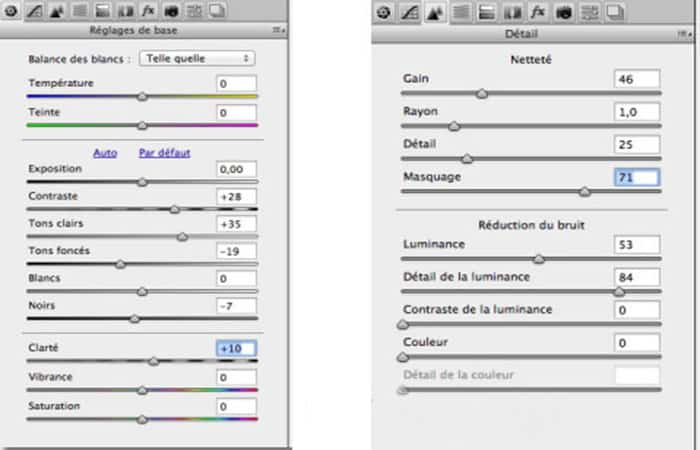Open Presets tab icon in the Détail panel
Screen dimensions: 700x450
click(589, 12)
